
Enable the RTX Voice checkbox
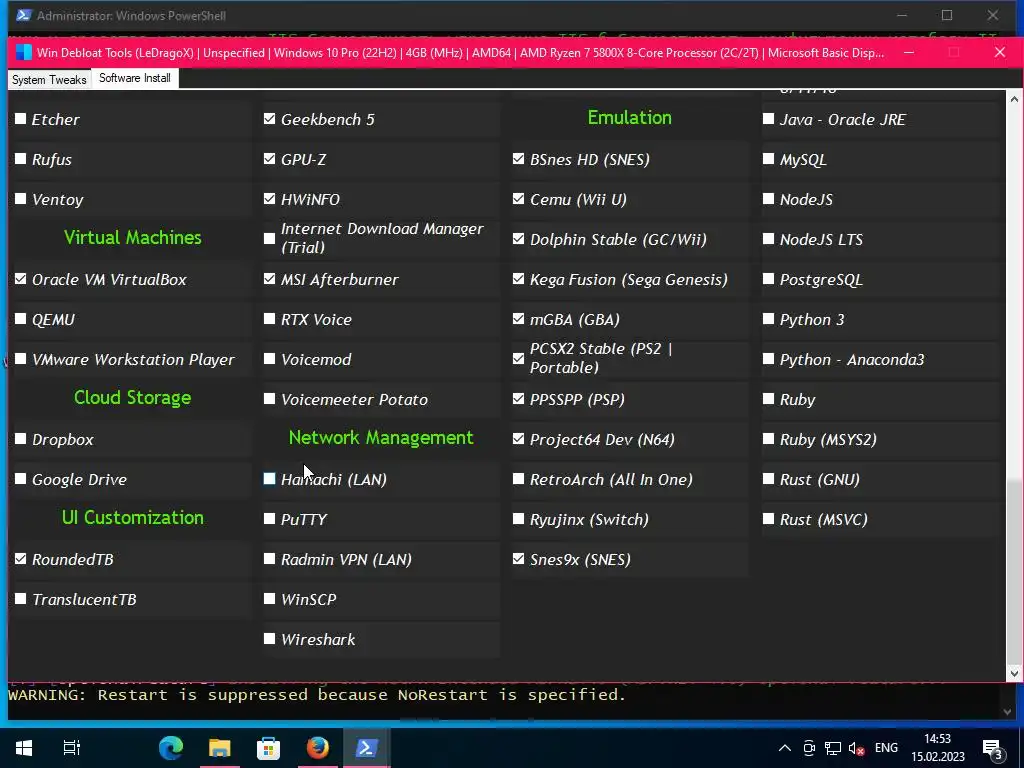click(x=270, y=319)
